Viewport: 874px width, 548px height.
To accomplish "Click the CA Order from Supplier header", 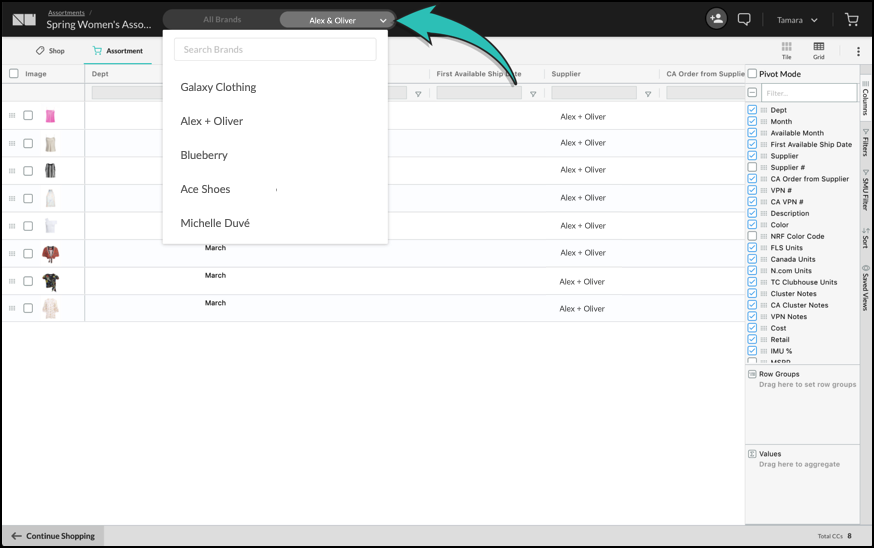I will tap(705, 74).
